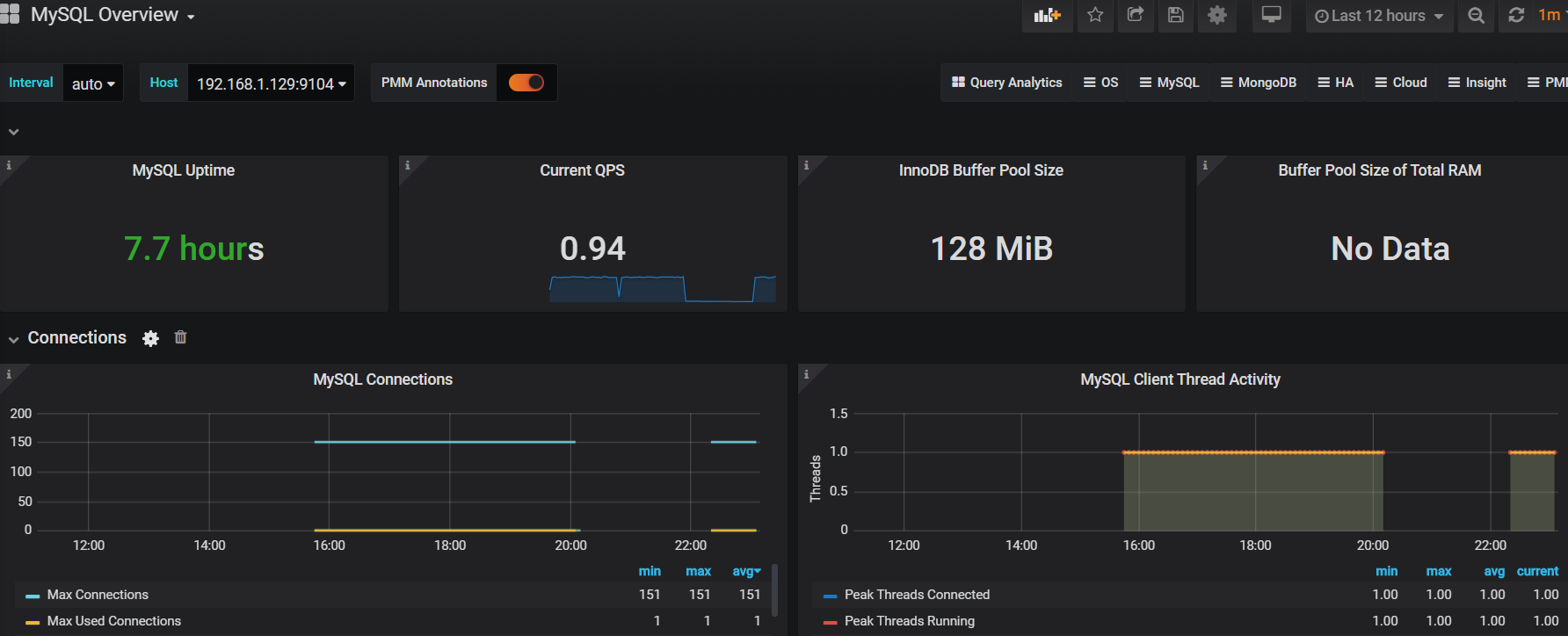This screenshot has width=1568, height=636.
Task: Toggle the Max Used Connections legend series
Action: click(x=114, y=621)
